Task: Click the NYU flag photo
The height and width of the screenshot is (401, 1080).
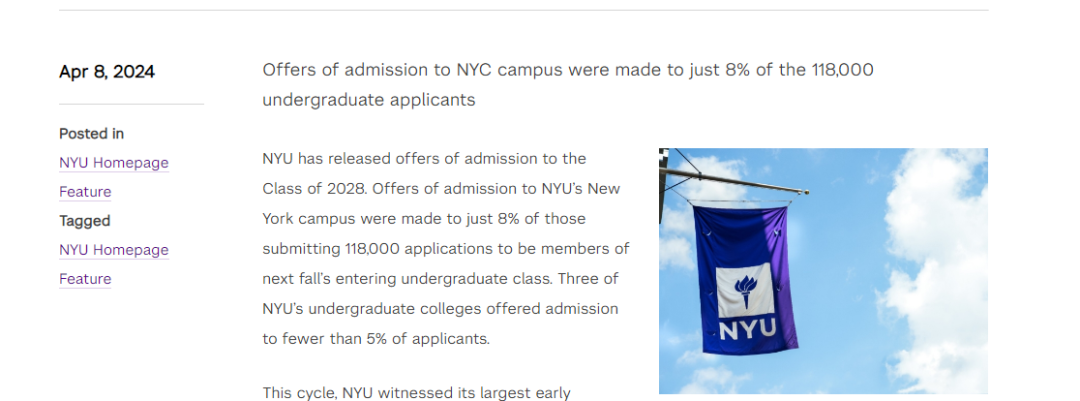Action: pyautogui.click(x=823, y=271)
